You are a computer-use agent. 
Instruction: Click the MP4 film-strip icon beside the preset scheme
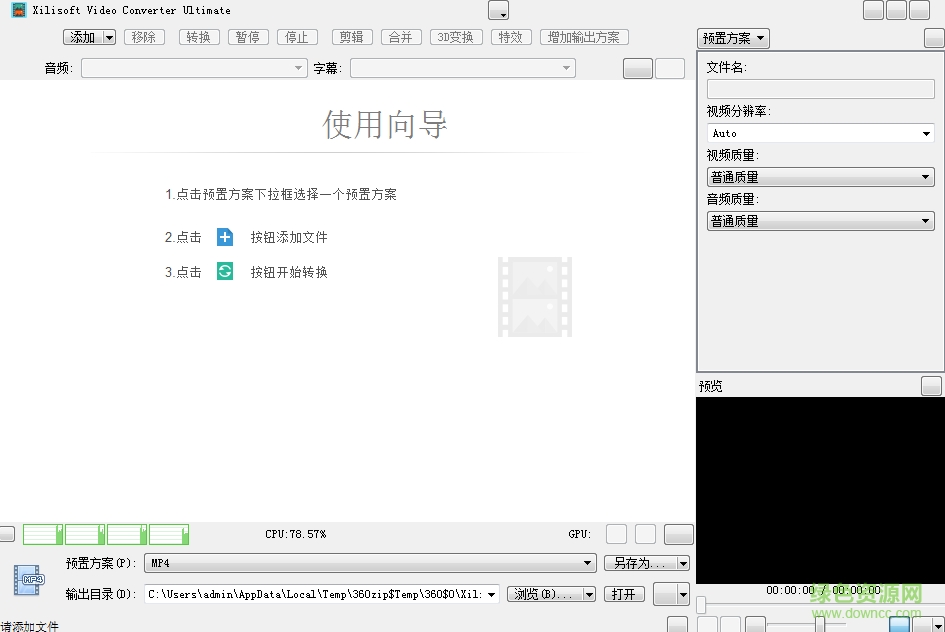pyautogui.click(x=27, y=578)
